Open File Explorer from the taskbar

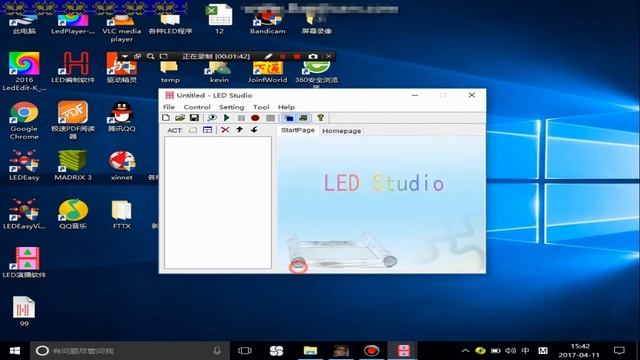point(310,351)
